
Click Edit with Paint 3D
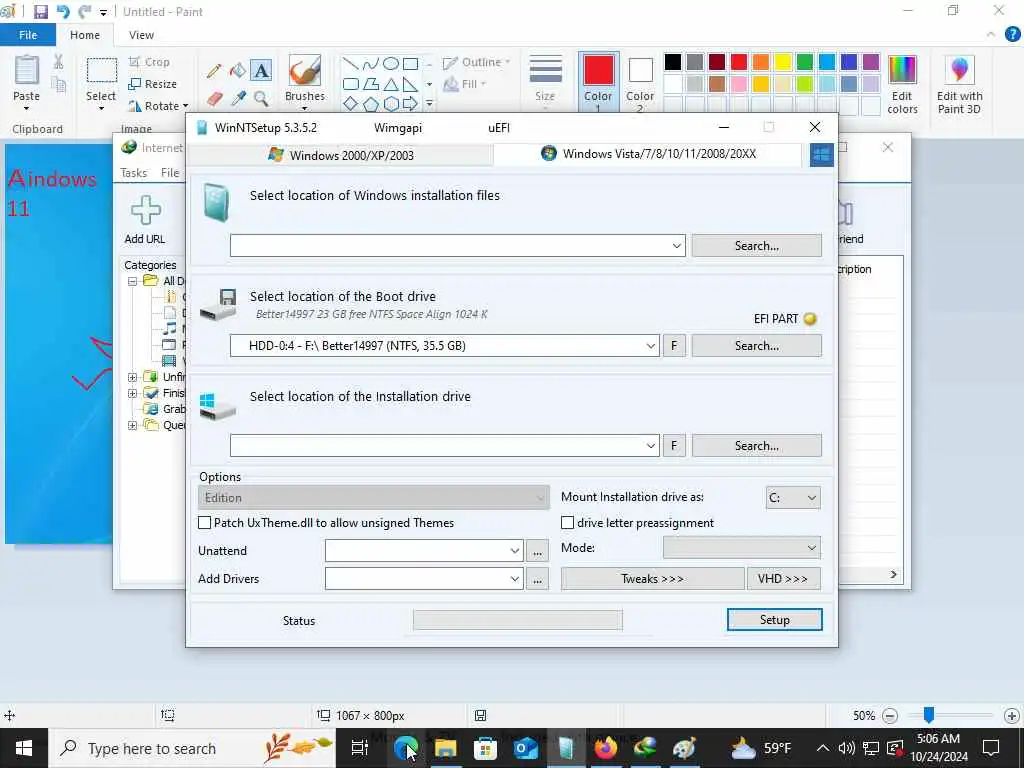point(959,84)
